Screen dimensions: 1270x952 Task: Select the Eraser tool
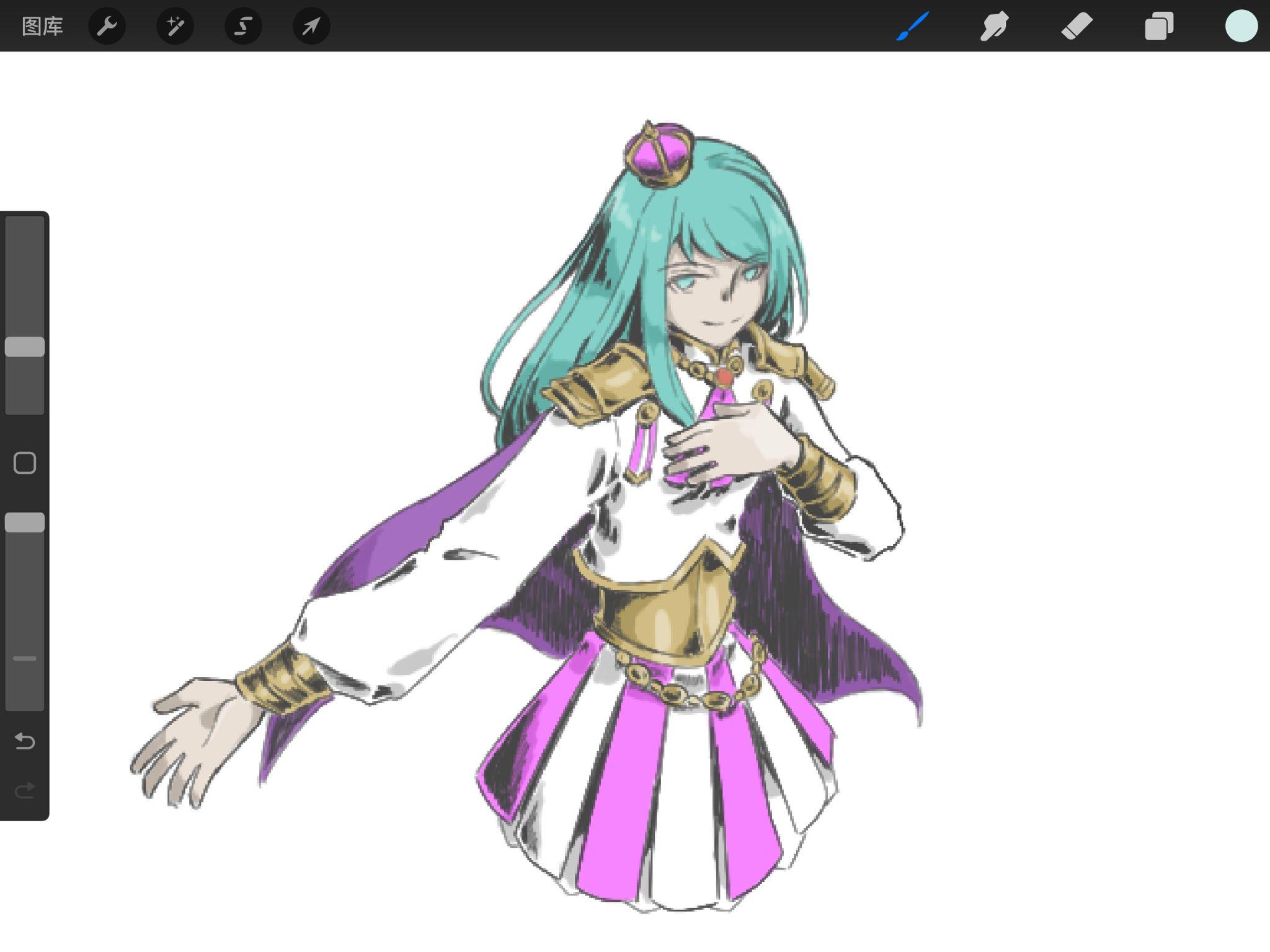click(x=1077, y=26)
